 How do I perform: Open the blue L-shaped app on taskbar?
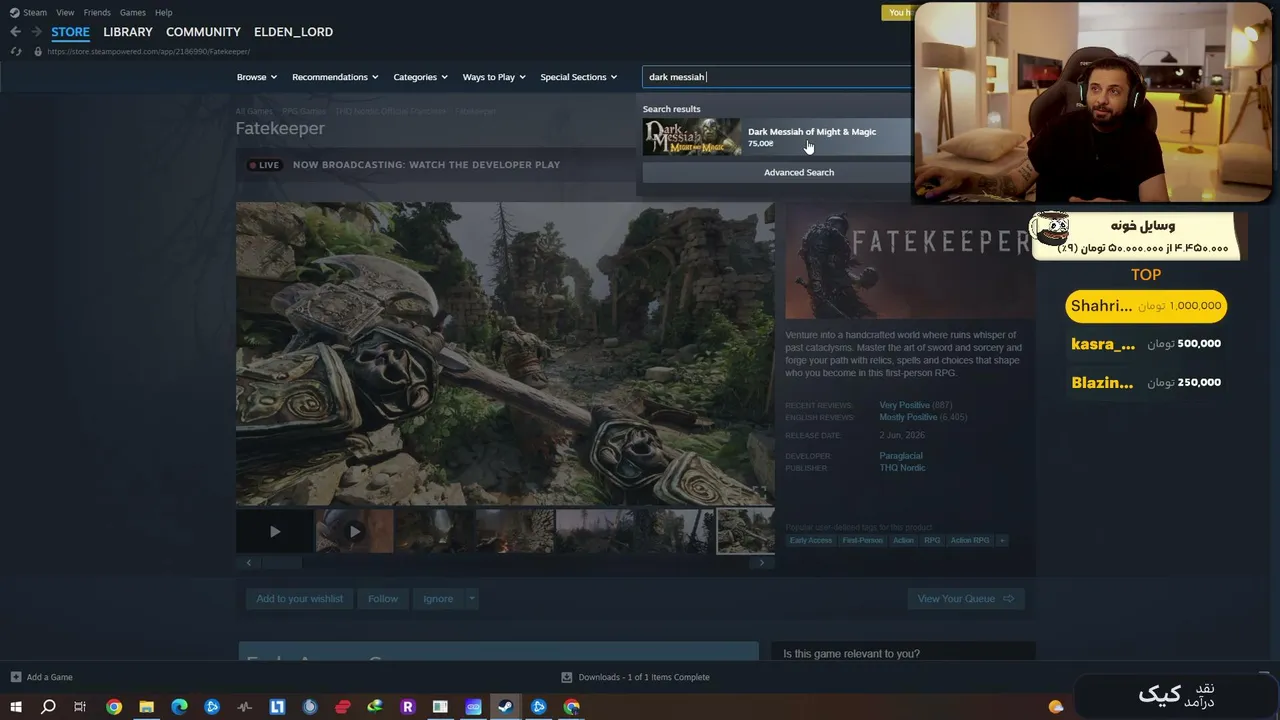point(277,707)
